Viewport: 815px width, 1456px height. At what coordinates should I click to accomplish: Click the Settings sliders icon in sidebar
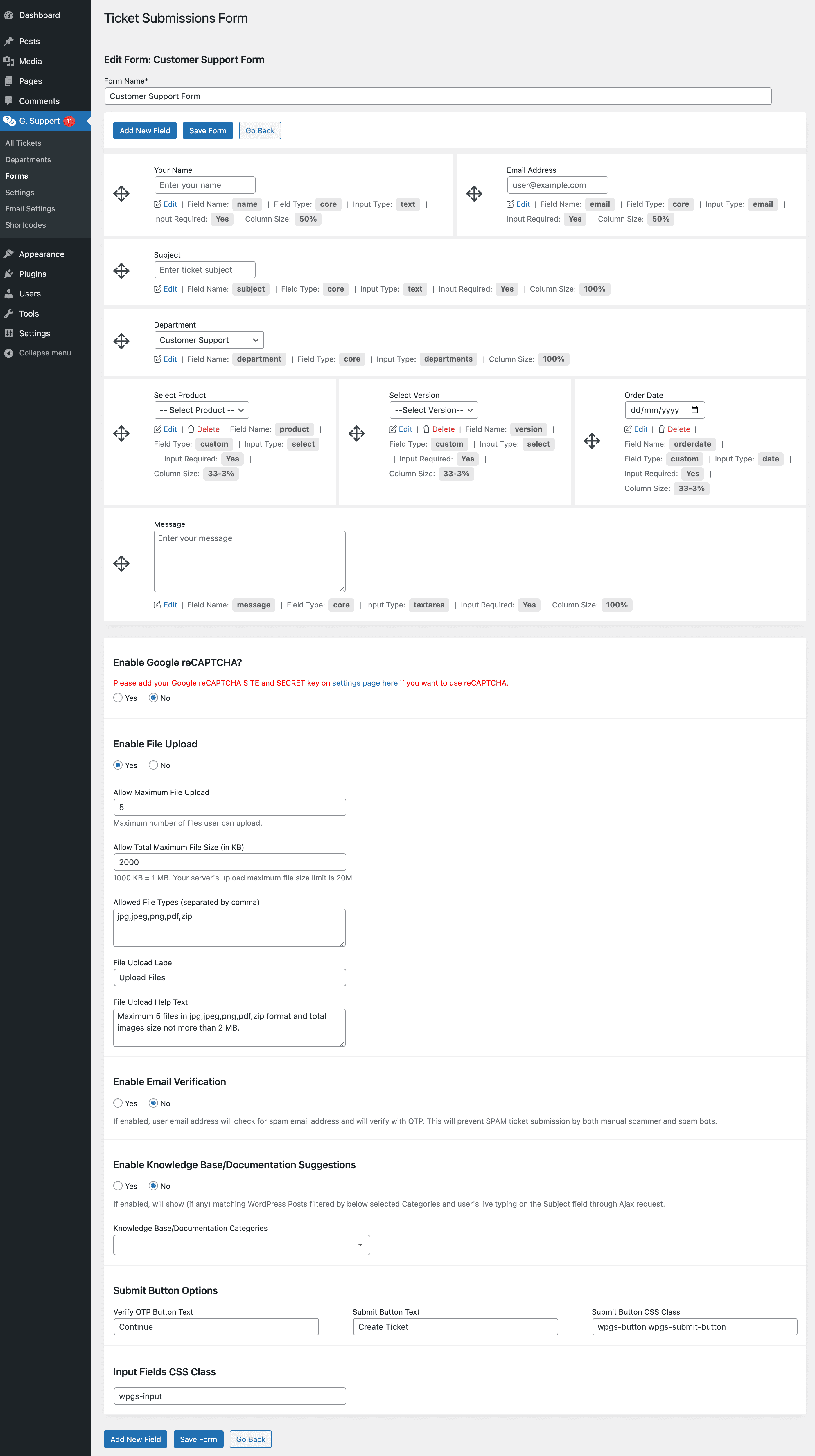coord(8,333)
